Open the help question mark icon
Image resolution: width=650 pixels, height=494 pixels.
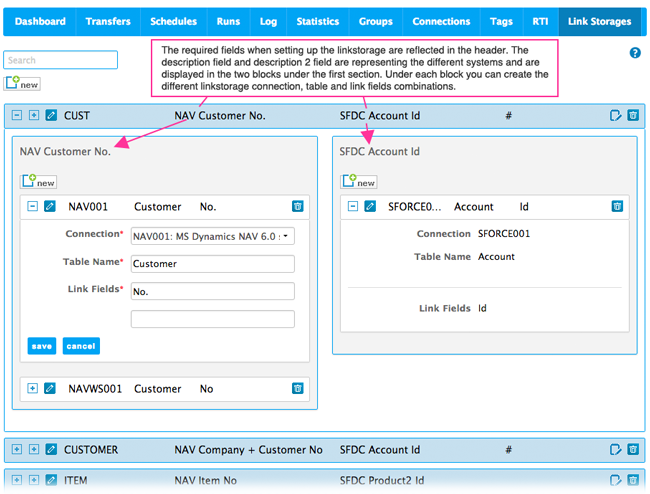(635, 53)
